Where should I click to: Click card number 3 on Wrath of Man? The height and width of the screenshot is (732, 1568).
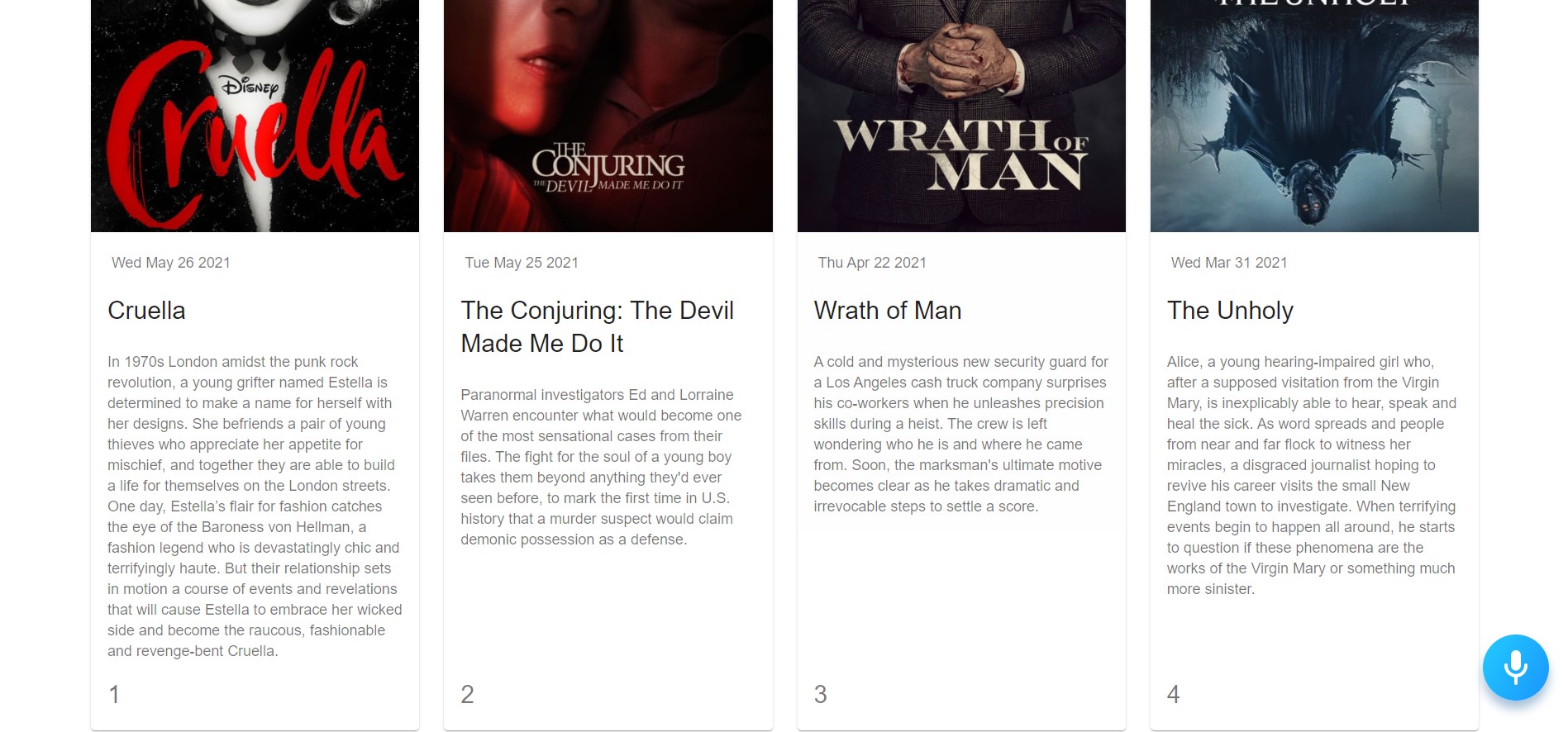click(820, 694)
